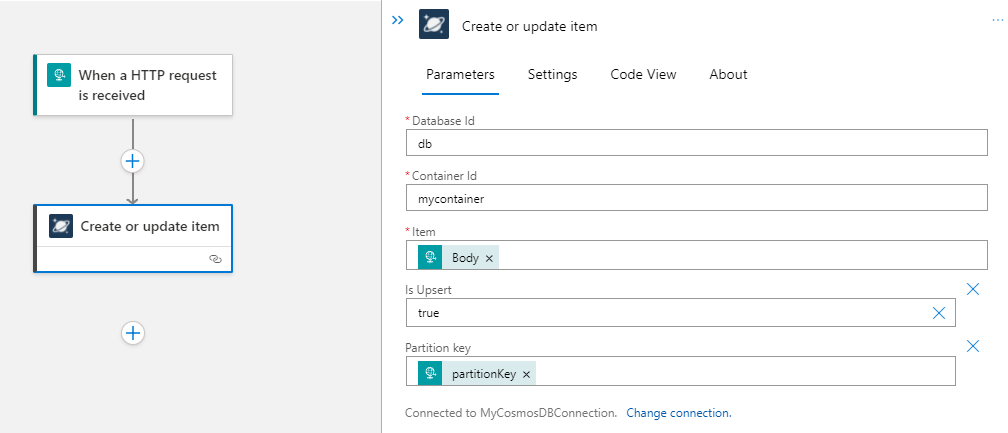
Task: Click the Partition key label
Action: pyautogui.click(x=438, y=348)
